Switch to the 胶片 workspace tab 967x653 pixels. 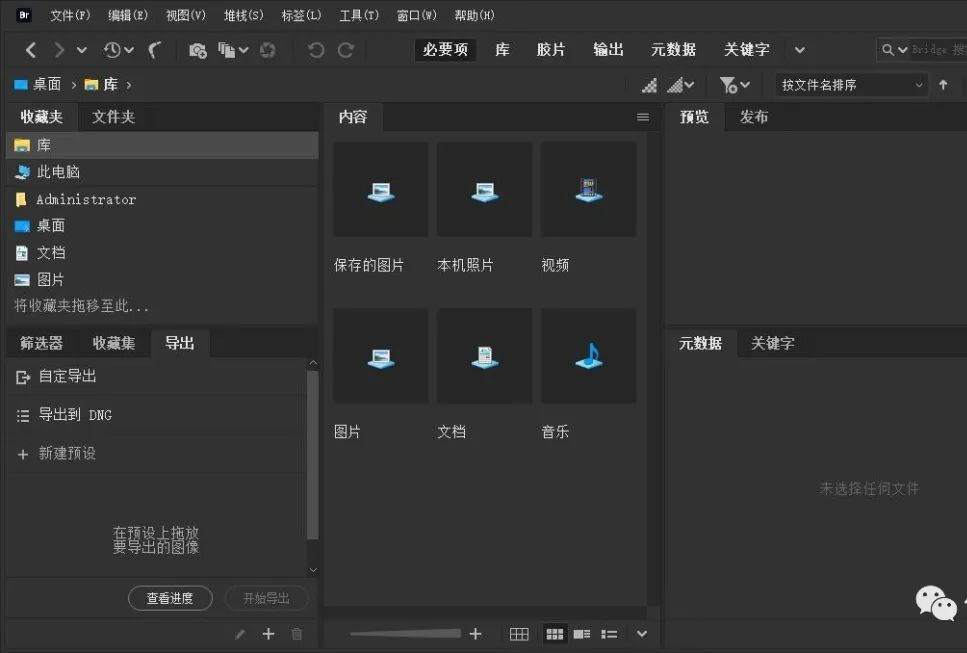click(551, 49)
